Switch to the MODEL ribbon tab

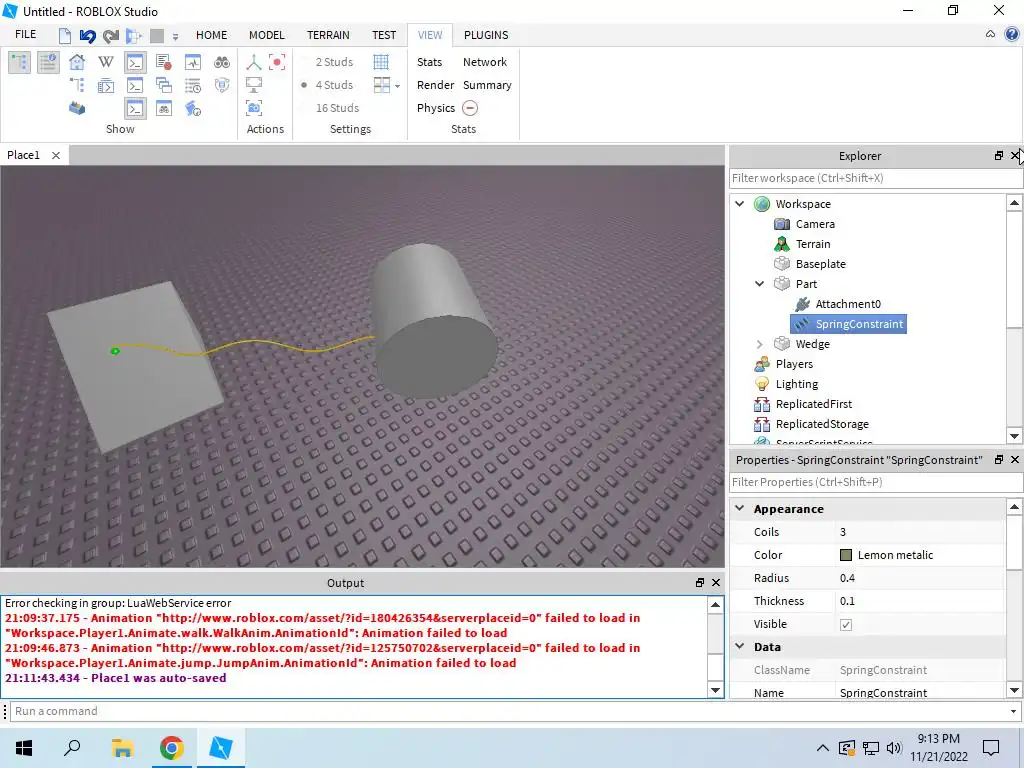(x=266, y=35)
